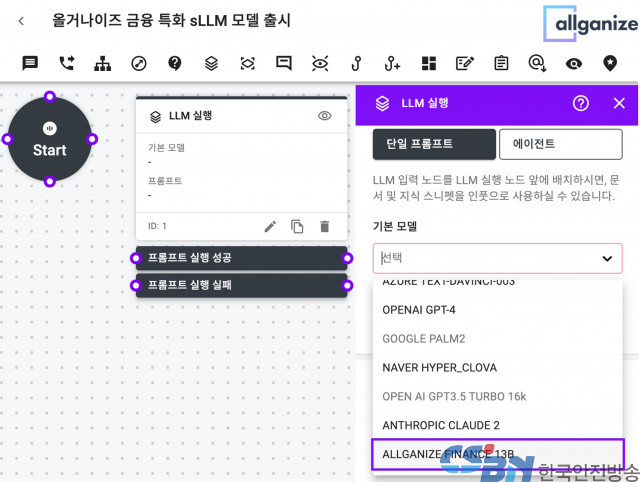This screenshot has width=640, height=482.
Task: Select the 프롬프트 실행 성공 output bar
Action: 241,258
